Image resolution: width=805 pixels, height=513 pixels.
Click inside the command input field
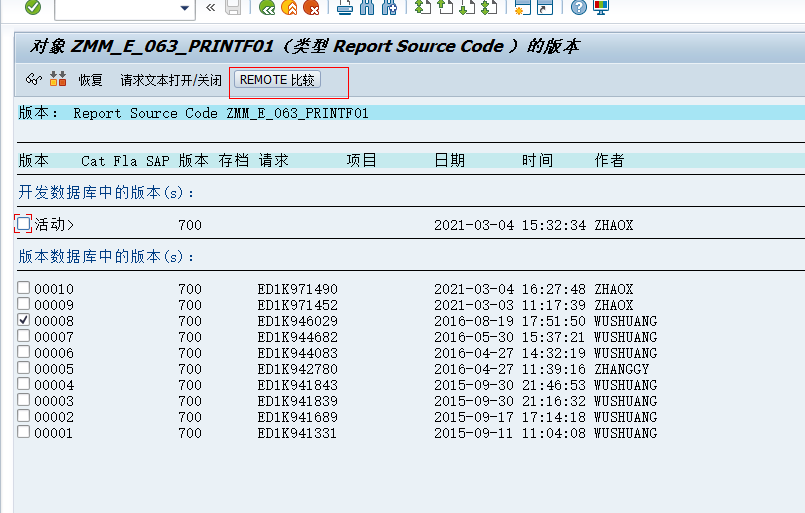117,8
